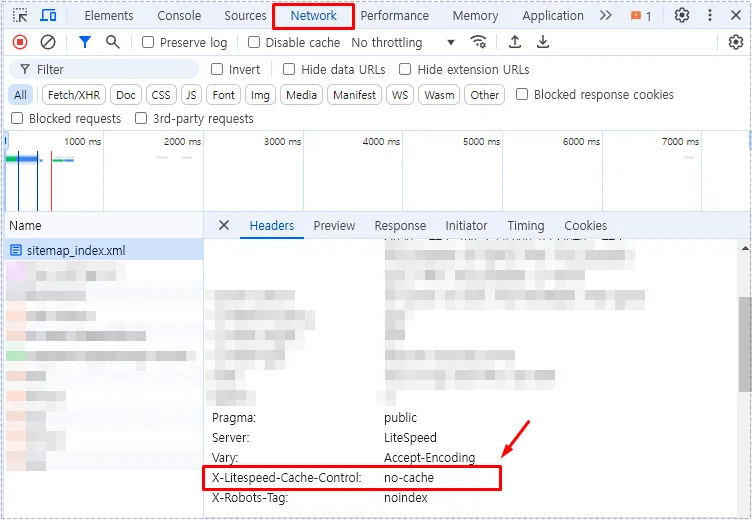
Task: Filter requests by JS
Action: pos(191,95)
